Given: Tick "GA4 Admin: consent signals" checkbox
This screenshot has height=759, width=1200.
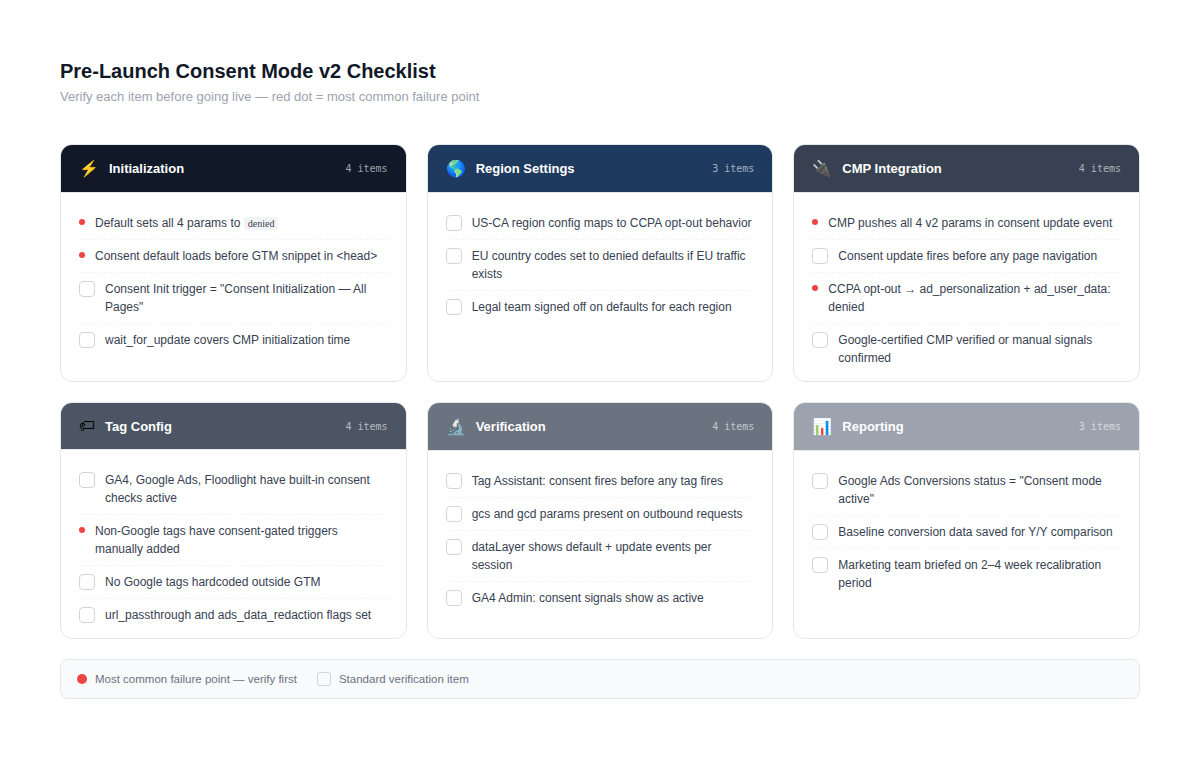Looking at the screenshot, I should [454, 598].
